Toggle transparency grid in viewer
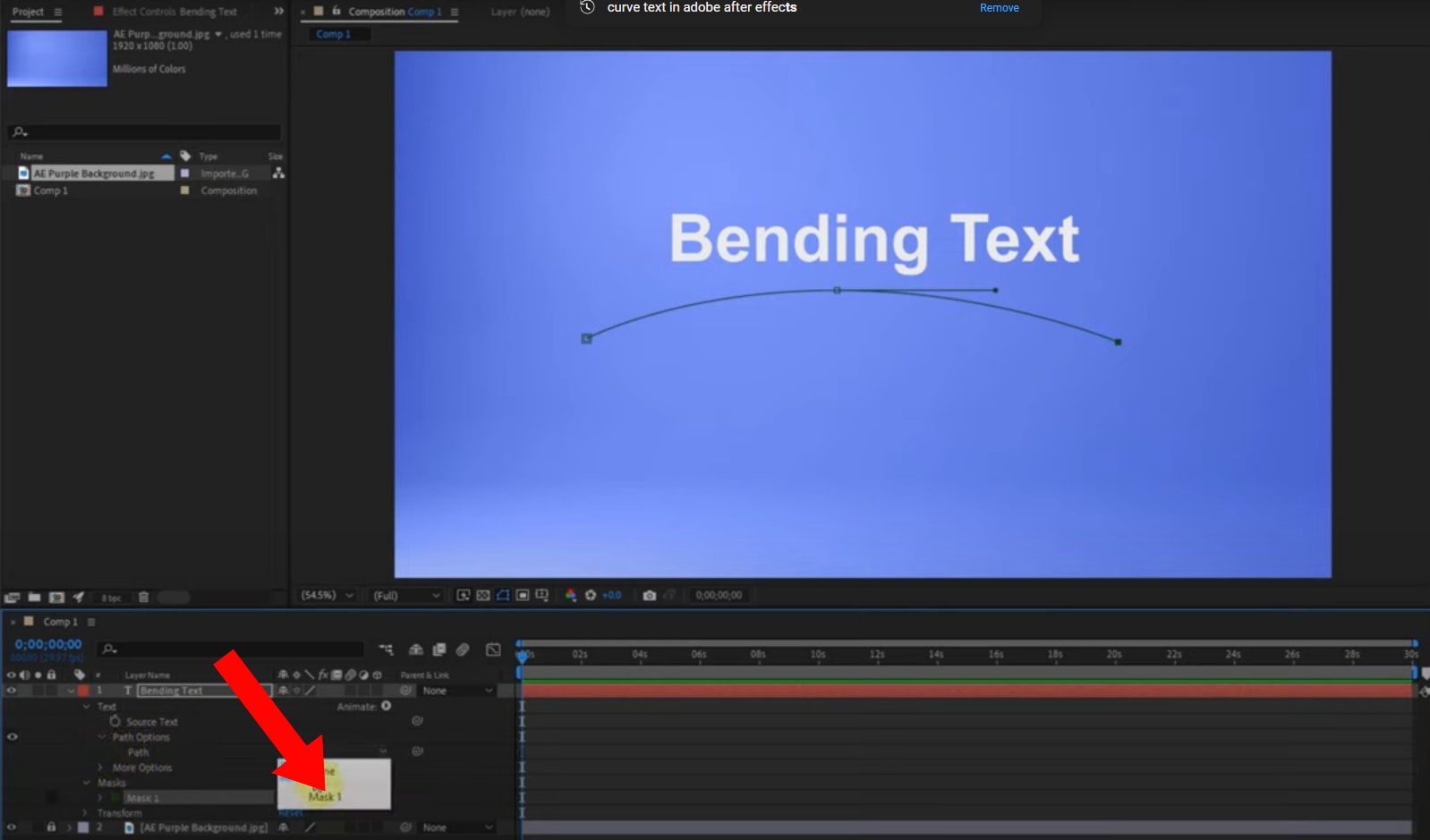Image resolution: width=1430 pixels, height=840 pixels. coord(483,595)
